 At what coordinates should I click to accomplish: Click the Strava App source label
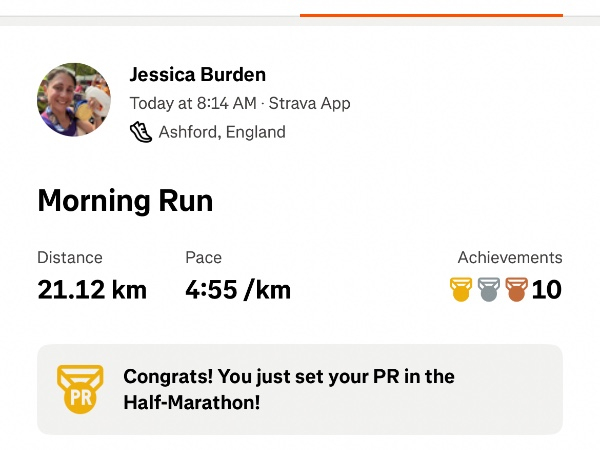coord(308,103)
